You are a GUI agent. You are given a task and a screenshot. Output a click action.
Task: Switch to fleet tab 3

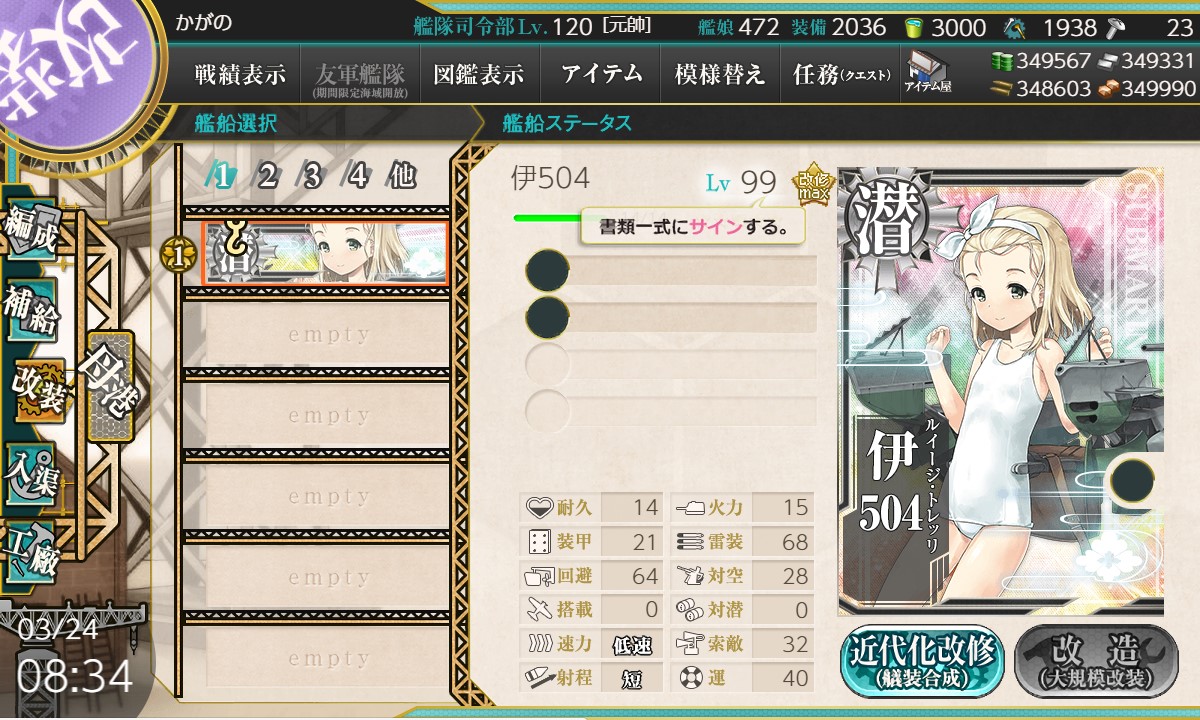(x=312, y=176)
